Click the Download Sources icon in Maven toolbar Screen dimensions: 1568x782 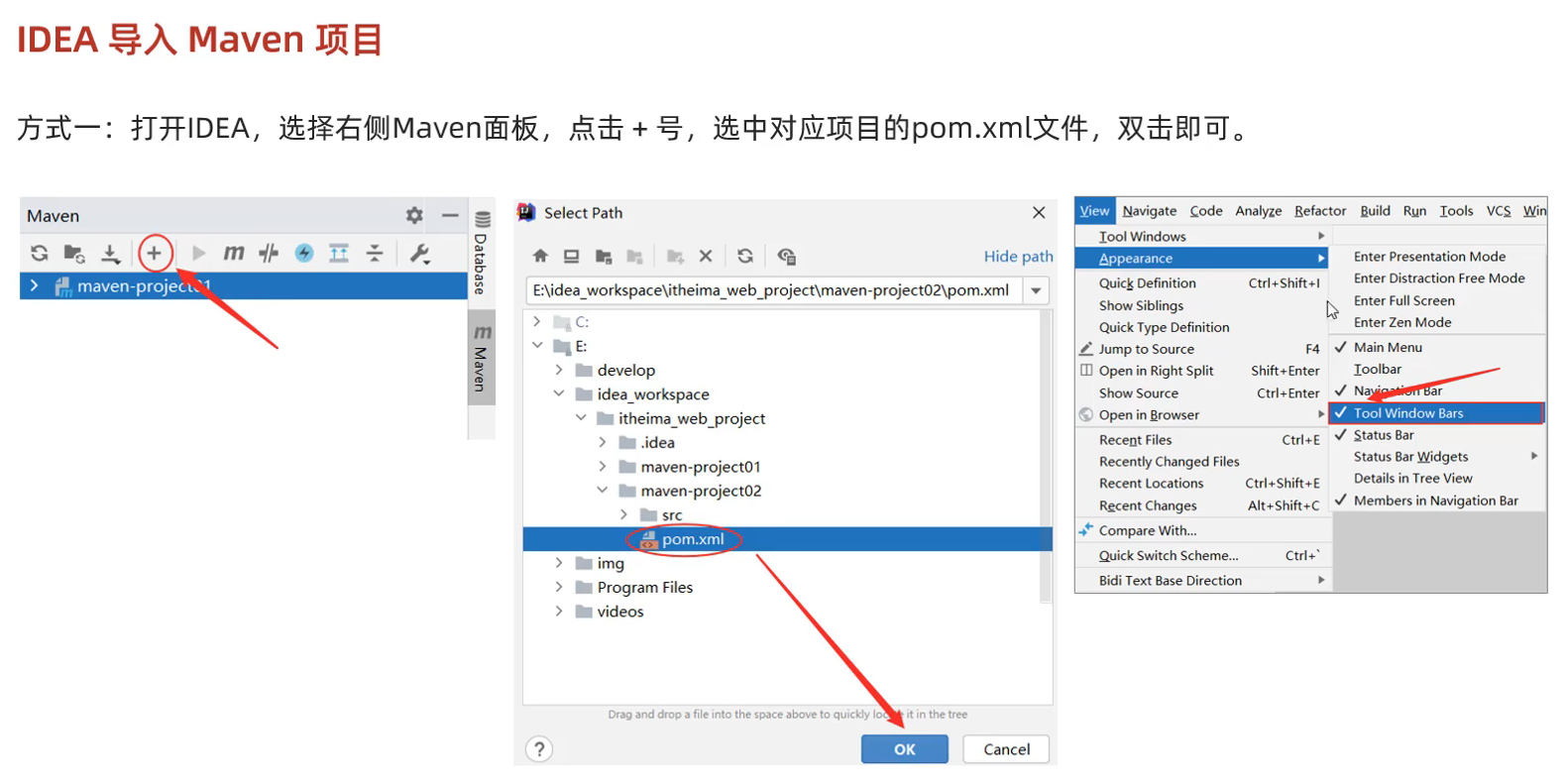110,254
